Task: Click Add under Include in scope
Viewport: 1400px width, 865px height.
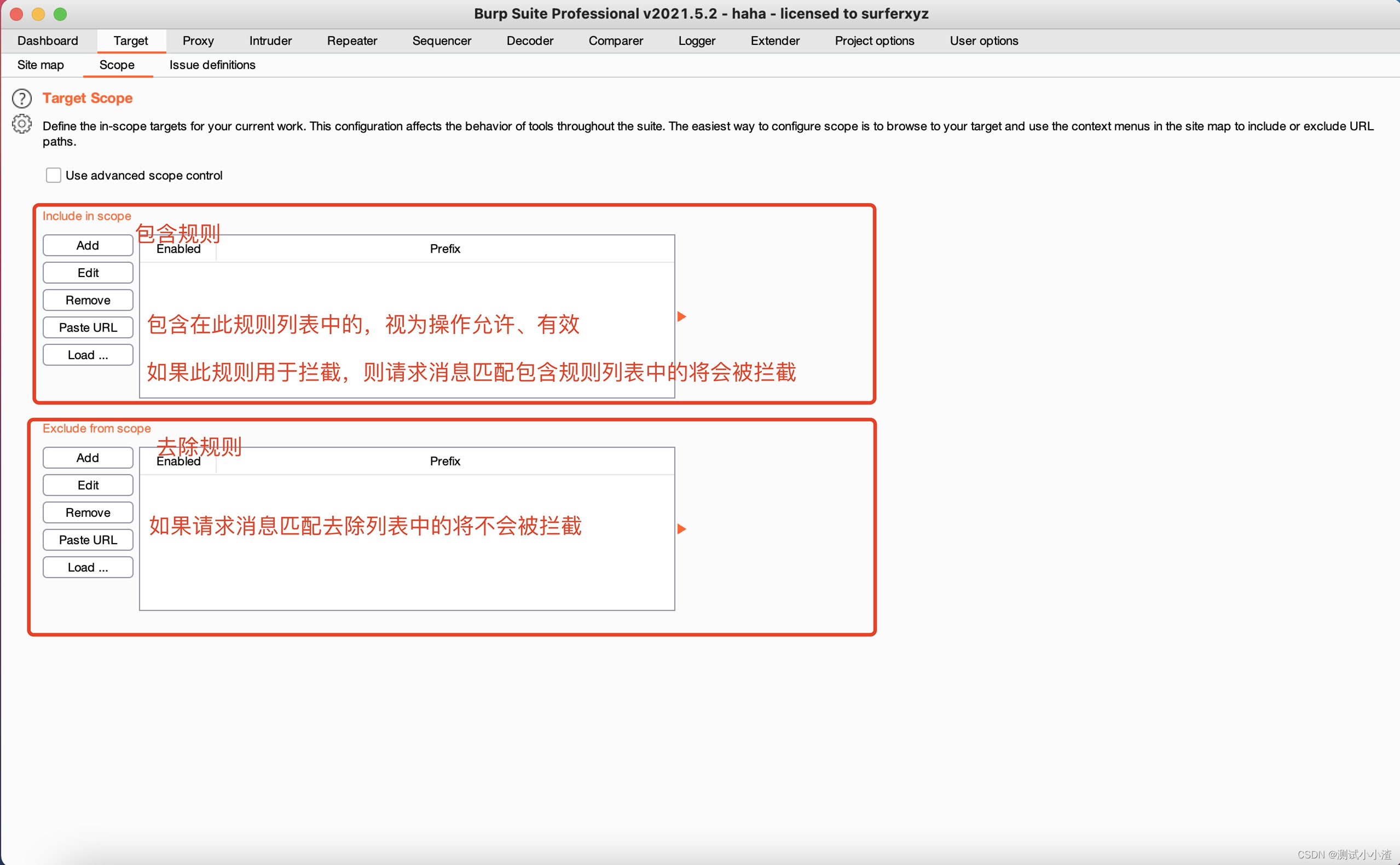Action: [88, 245]
